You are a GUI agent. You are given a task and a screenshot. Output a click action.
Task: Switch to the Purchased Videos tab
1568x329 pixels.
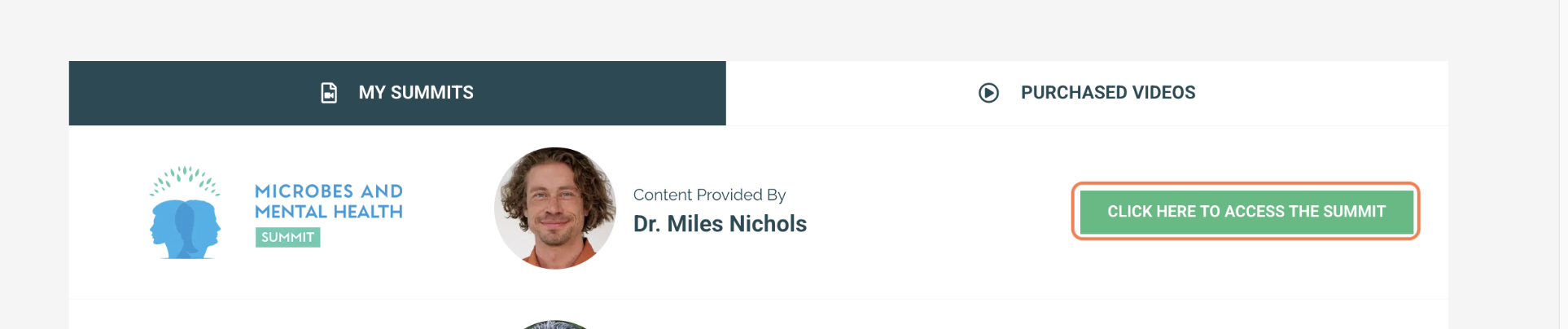click(1087, 93)
